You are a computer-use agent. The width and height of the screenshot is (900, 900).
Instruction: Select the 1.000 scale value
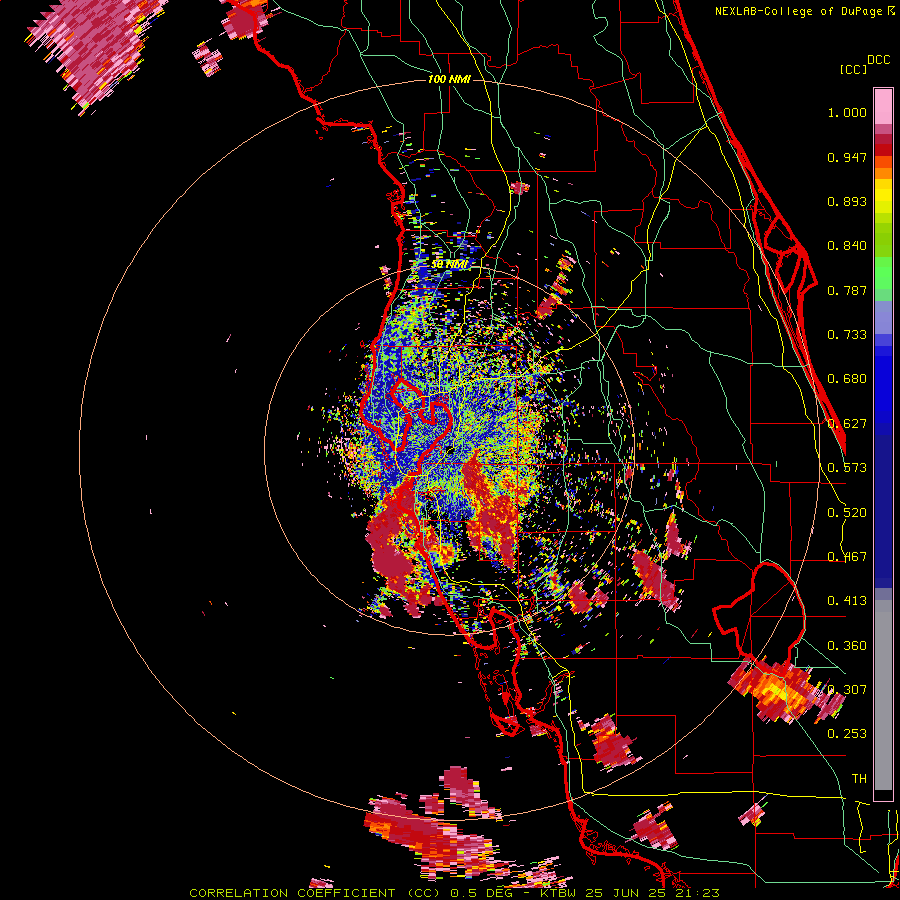[847, 112]
